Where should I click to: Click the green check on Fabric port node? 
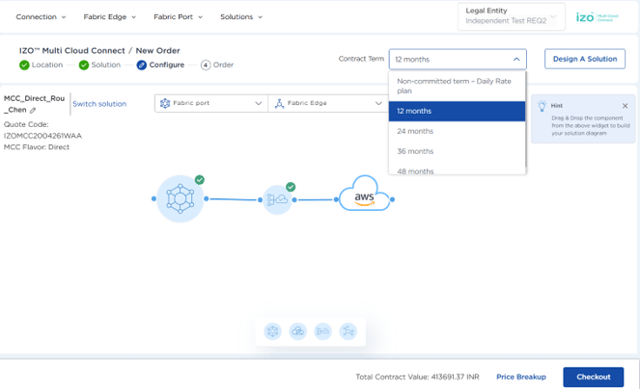tap(200, 180)
